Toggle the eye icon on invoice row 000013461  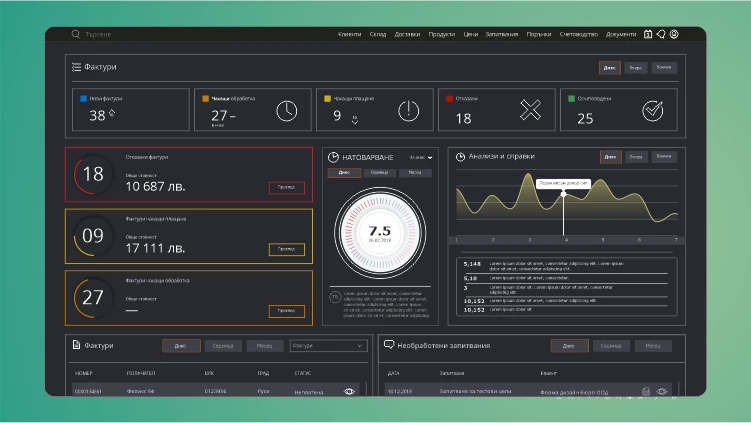pos(349,391)
